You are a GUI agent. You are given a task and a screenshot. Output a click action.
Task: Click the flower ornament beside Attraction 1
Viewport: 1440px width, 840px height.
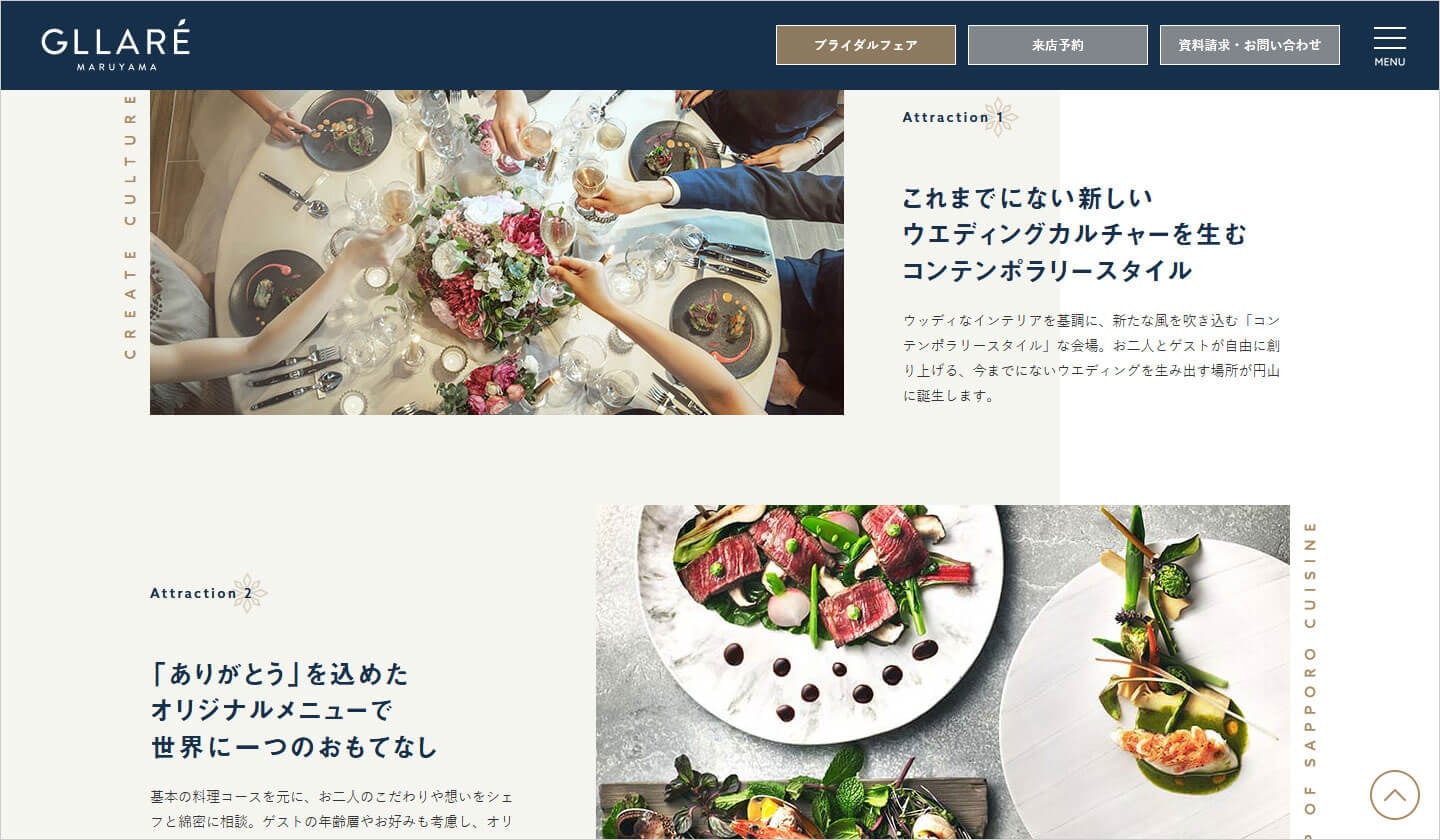click(1000, 117)
